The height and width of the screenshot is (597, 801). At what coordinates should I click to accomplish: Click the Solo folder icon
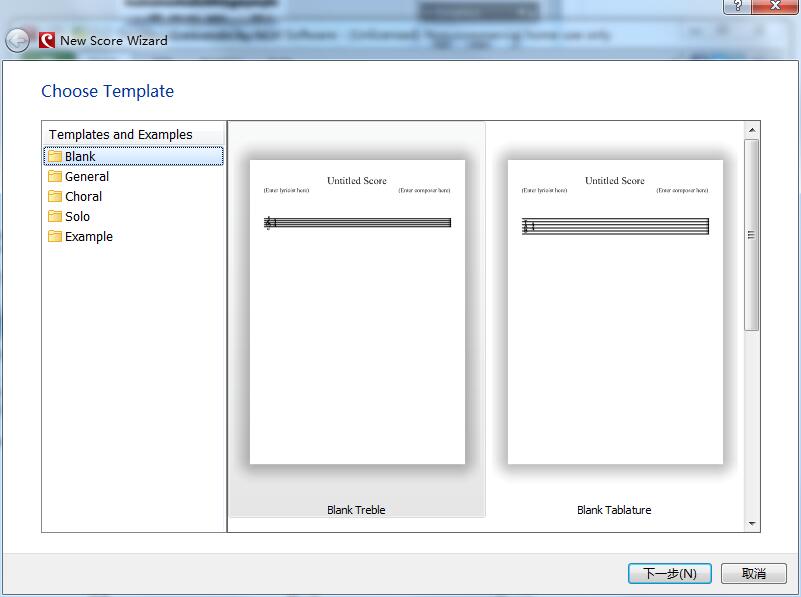pyautogui.click(x=55, y=216)
